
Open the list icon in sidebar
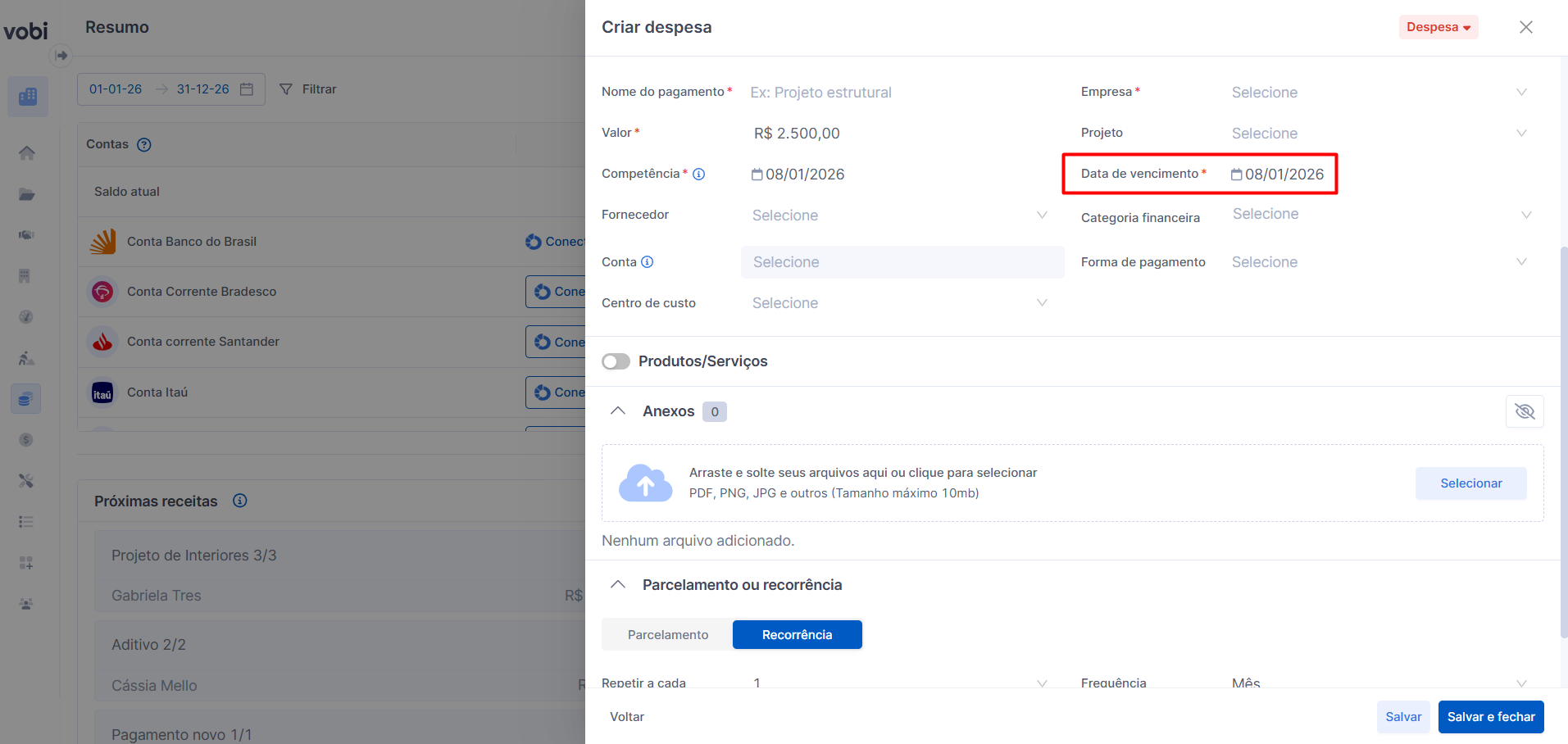pos(26,522)
